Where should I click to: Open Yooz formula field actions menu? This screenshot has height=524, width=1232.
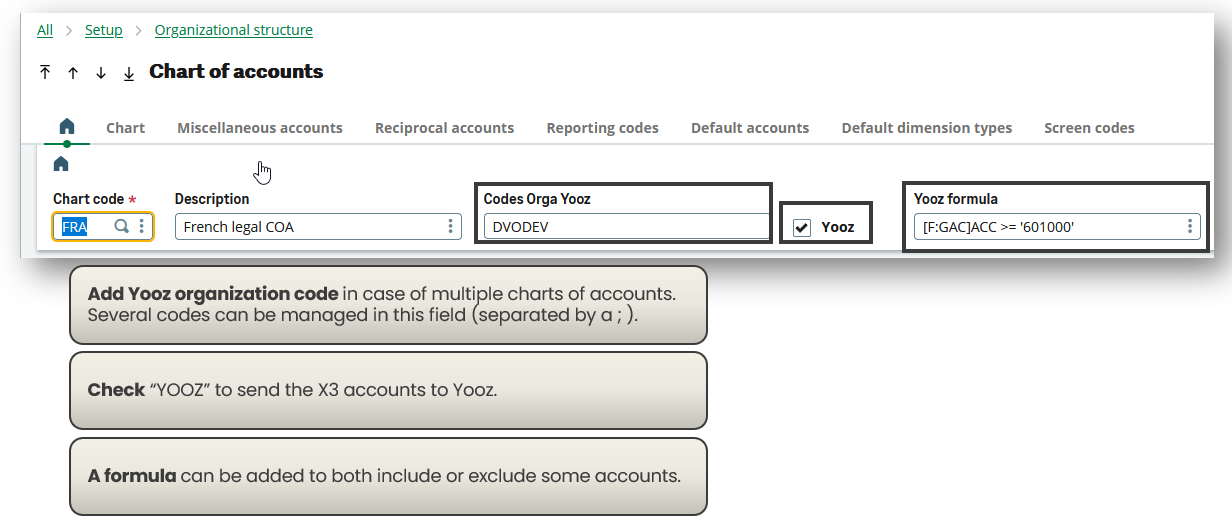point(1190,227)
